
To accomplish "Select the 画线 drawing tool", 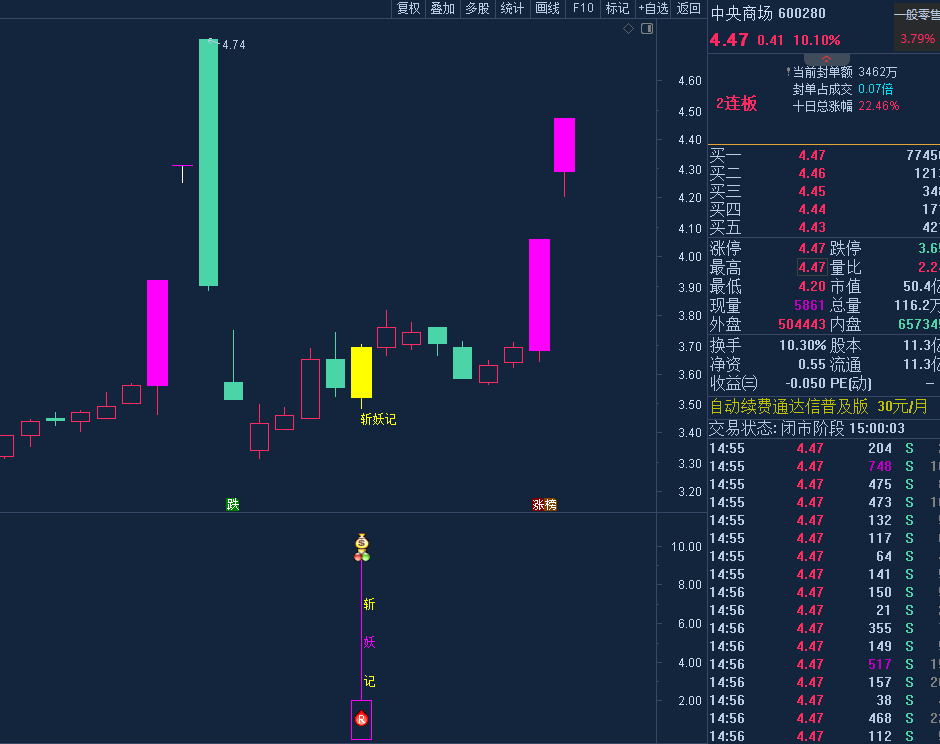I will coord(547,9).
